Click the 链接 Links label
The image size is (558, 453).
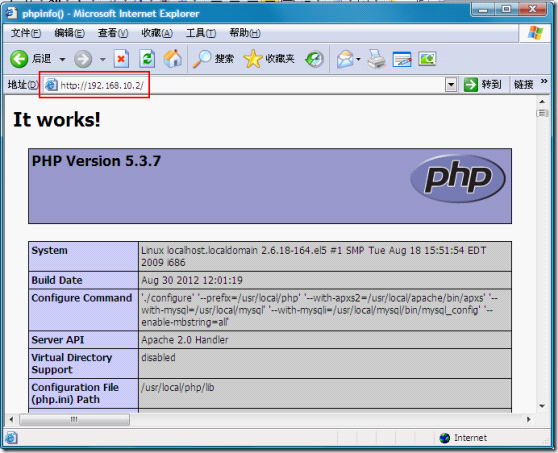pos(523,85)
